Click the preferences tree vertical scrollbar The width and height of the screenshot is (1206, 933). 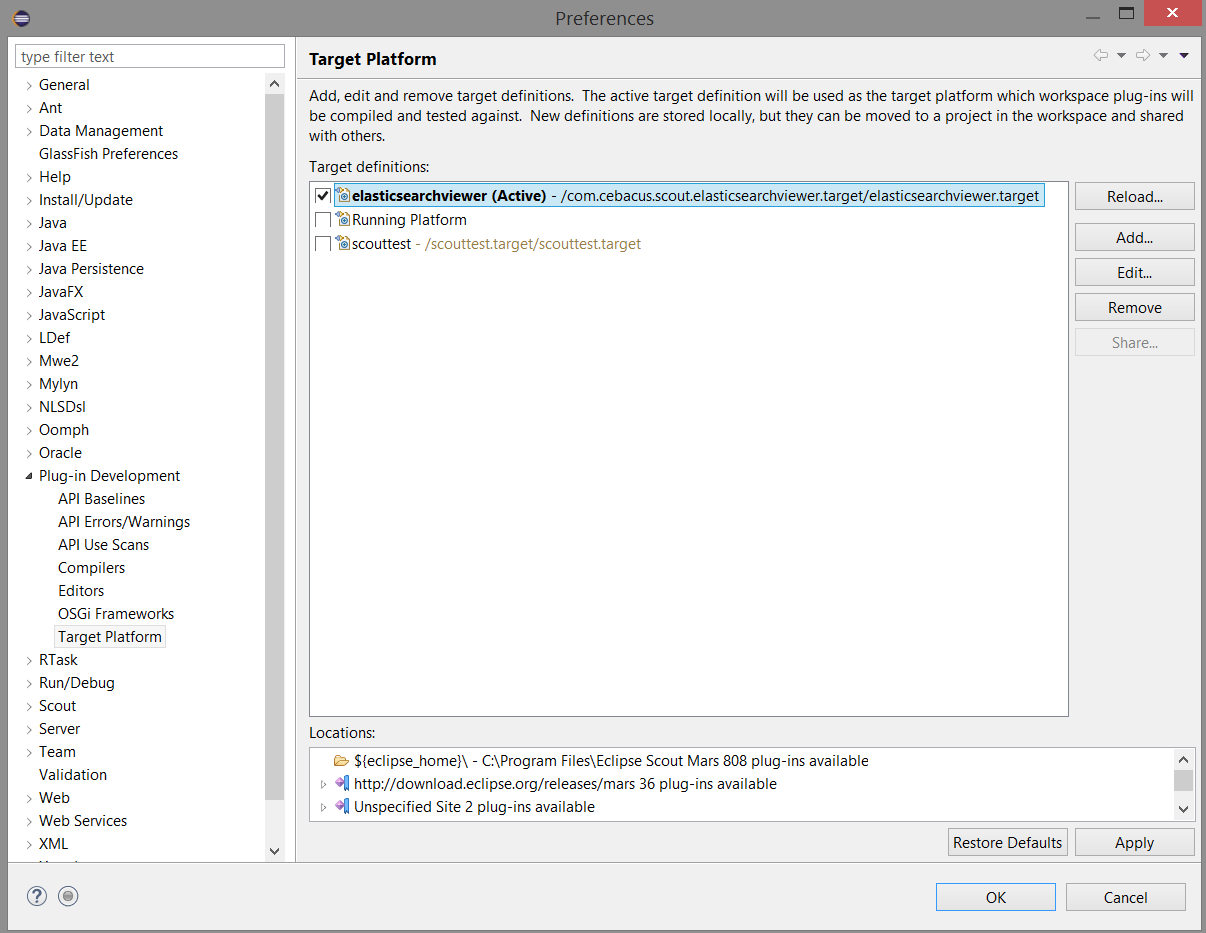click(275, 440)
